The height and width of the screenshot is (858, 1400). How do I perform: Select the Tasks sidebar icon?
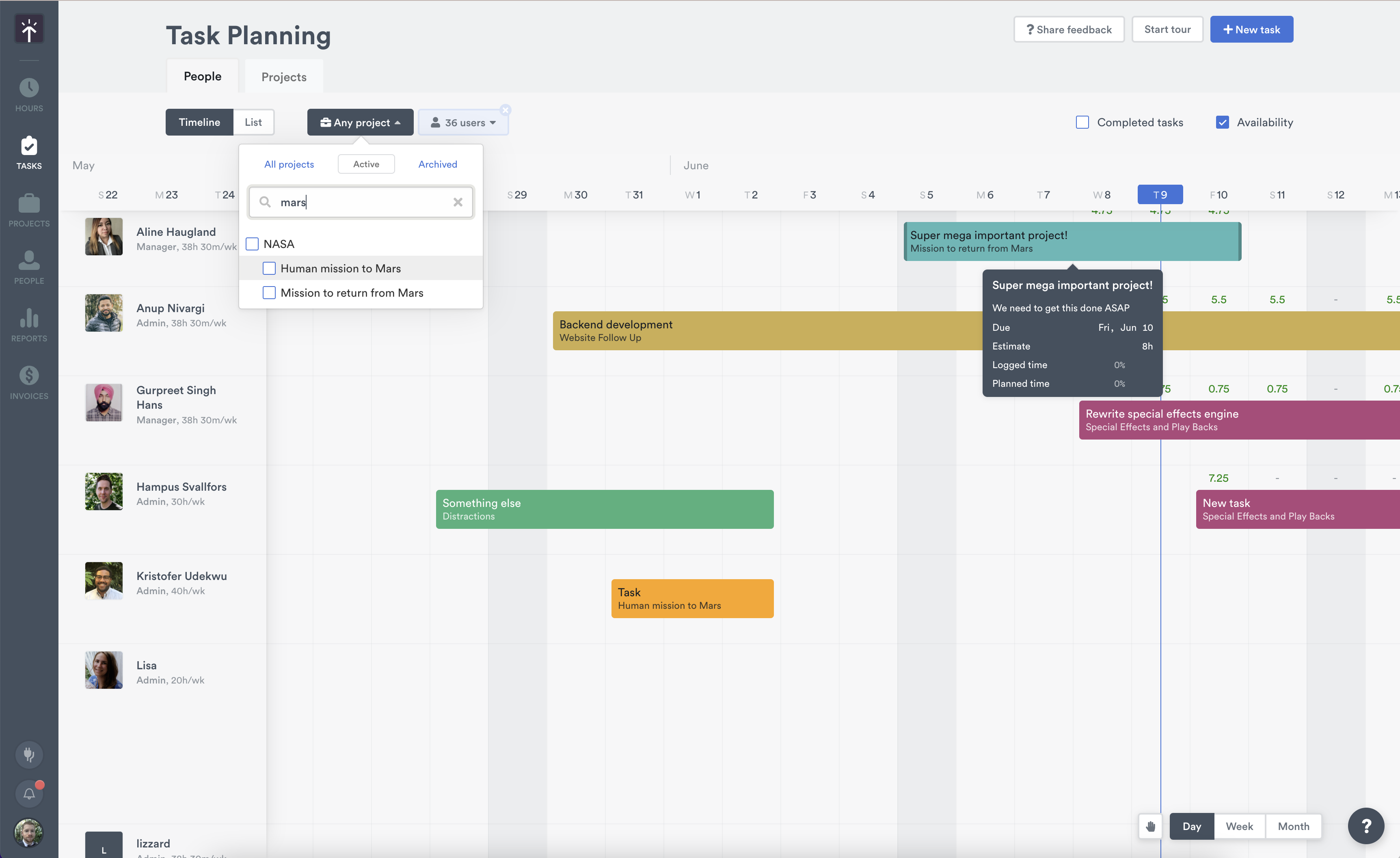coord(28,152)
